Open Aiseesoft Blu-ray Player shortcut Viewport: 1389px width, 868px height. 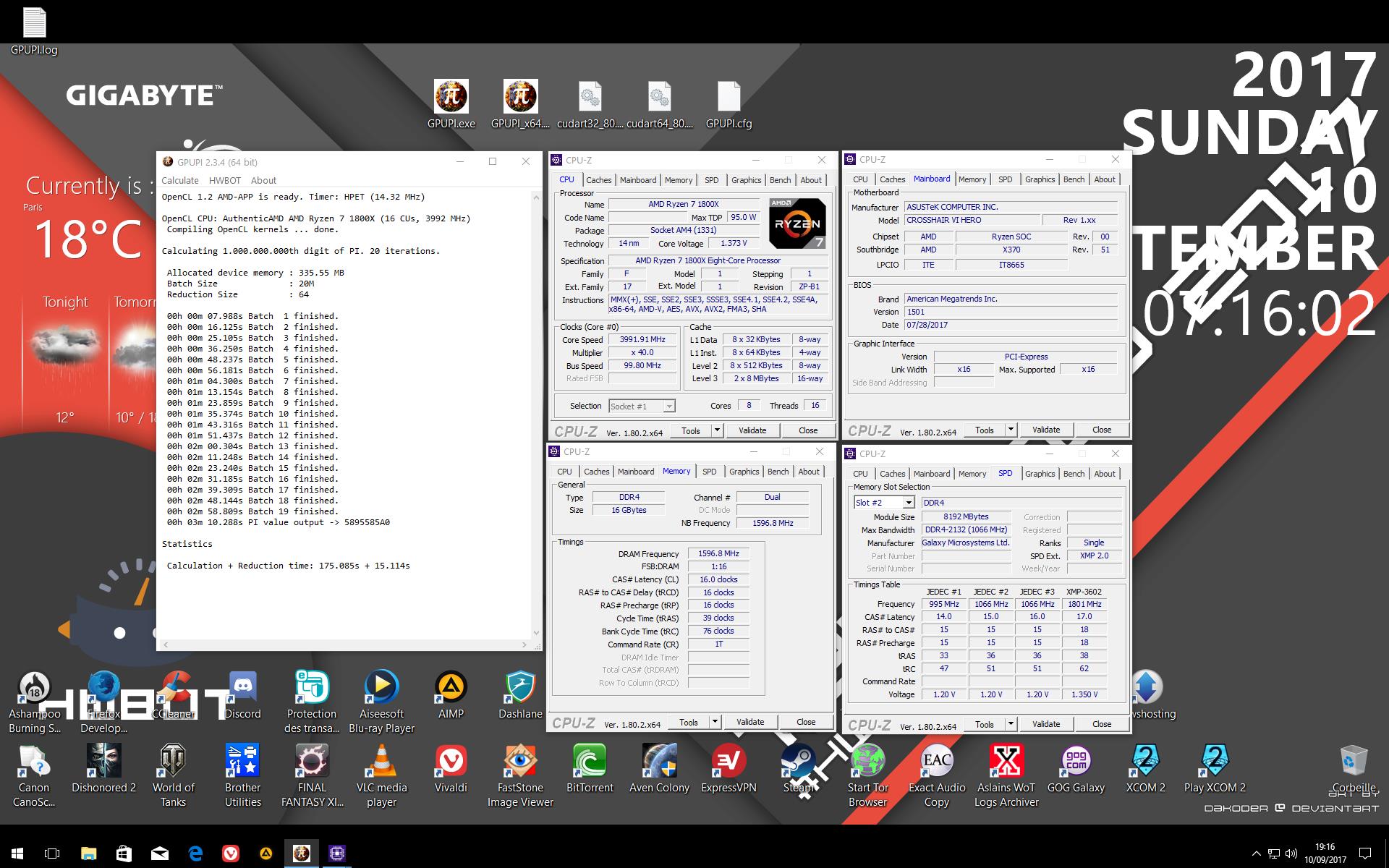[x=381, y=702]
